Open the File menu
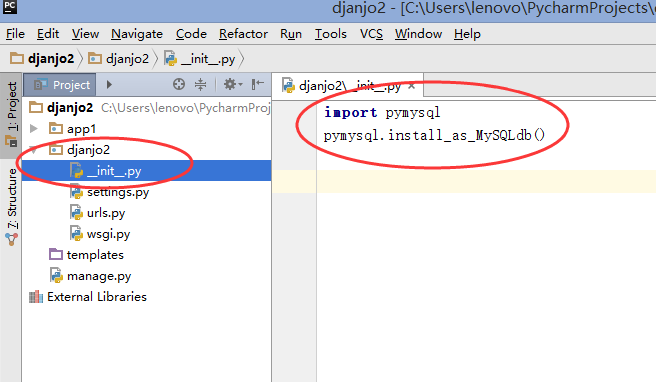Image resolution: width=656 pixels, height=382 pixels. click(x=15, y=34)
